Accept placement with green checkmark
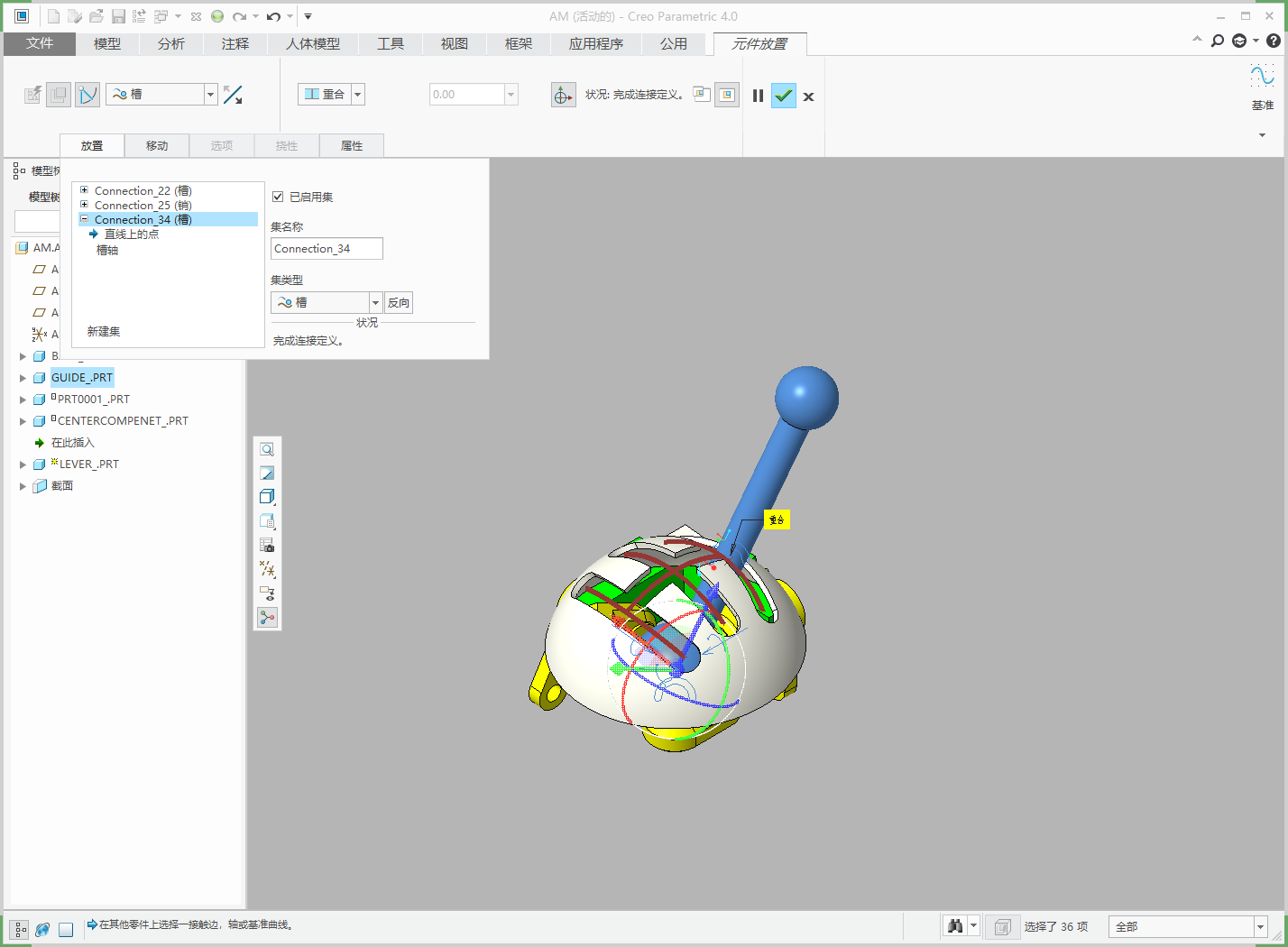Image resolution: width=1288 pixels, height=947 pixels. 784,96
